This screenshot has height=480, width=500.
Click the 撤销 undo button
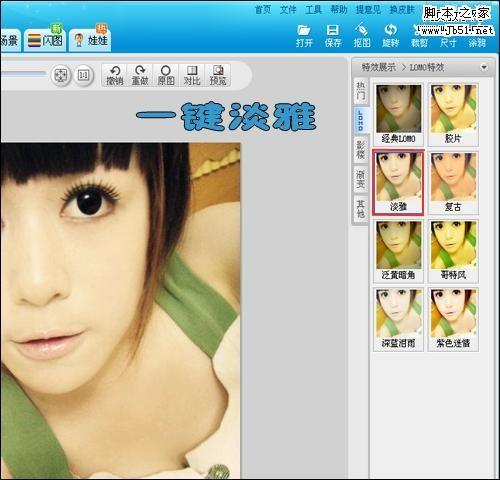pos(115,75)
